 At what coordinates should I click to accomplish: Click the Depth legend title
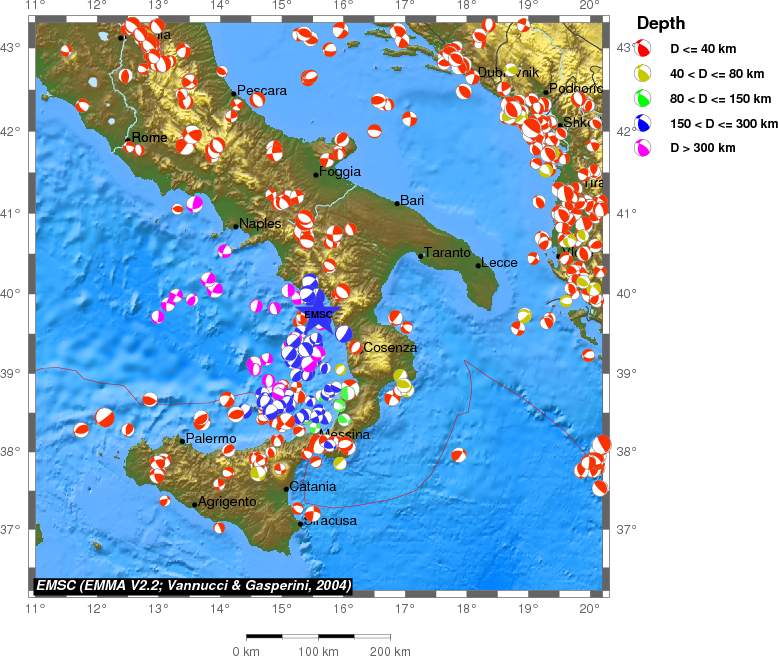click(660, 24)
